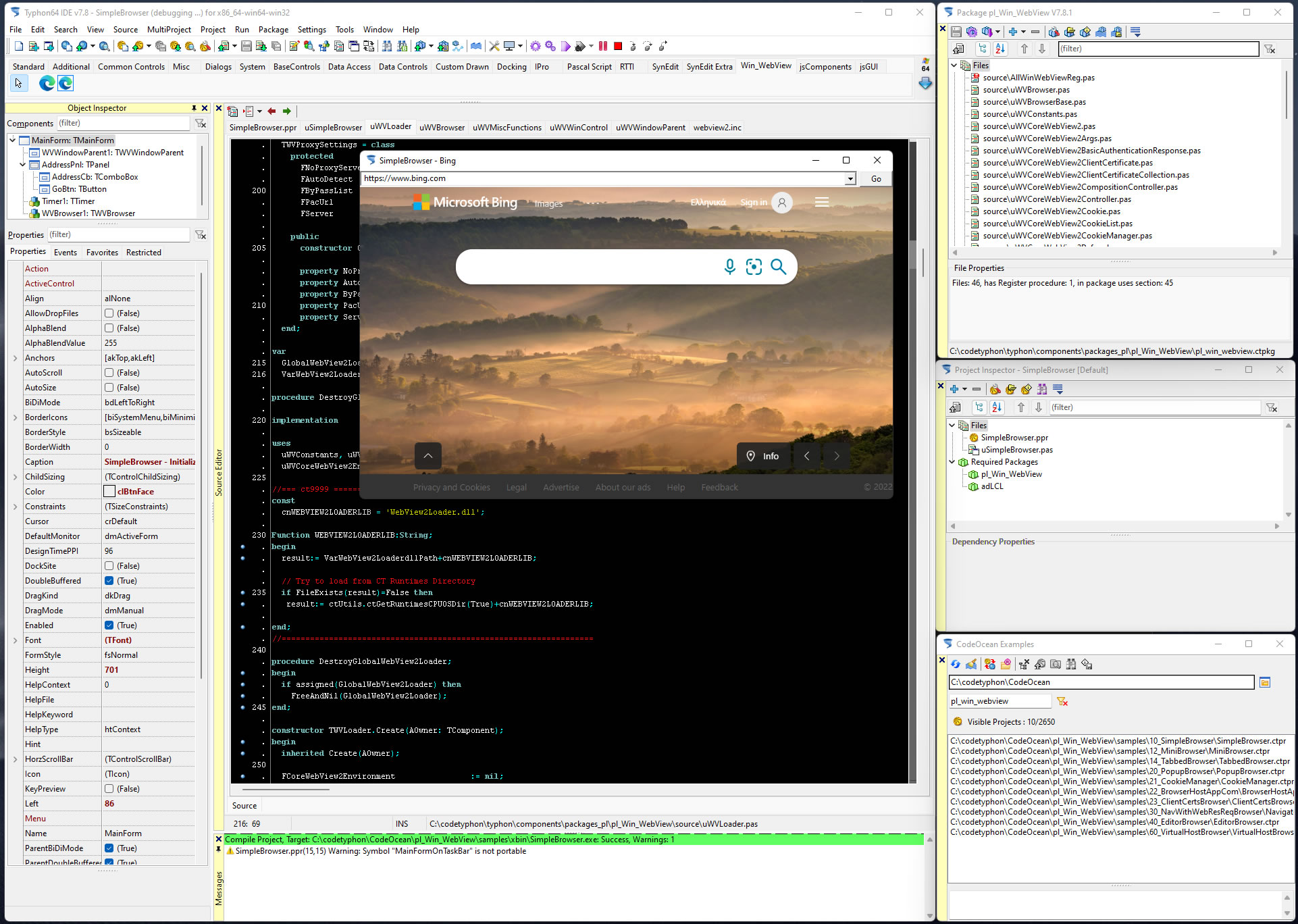This screenshot has height=924, width=1298.
Task: Click the red jump back arrow in source editor
Action: [x=271, y=111]
